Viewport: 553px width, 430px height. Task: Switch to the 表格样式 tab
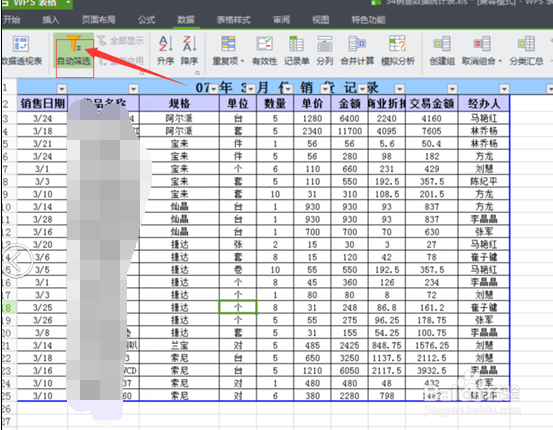[233, 20]
